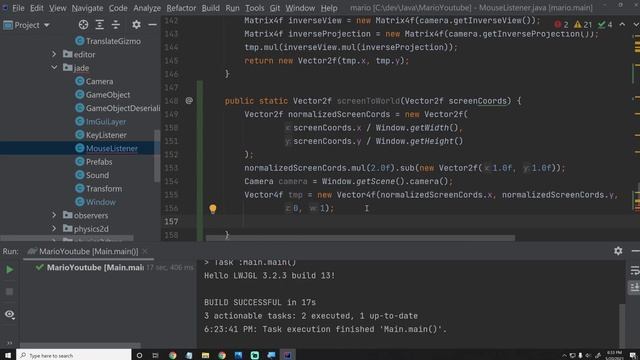This screenshot has width=640, height=360.
Task: Click the expand all icon in Project panel
Action: point(100,25)
